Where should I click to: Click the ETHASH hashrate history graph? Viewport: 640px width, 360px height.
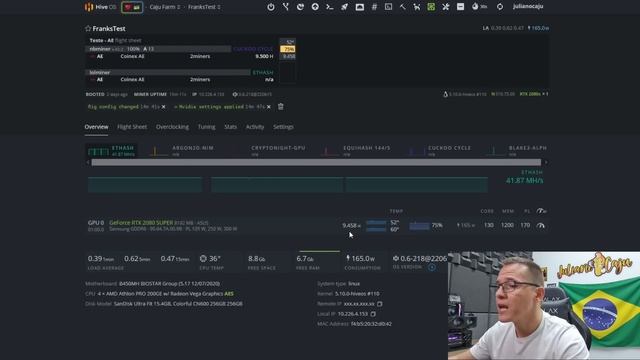[x=288, y=184]
